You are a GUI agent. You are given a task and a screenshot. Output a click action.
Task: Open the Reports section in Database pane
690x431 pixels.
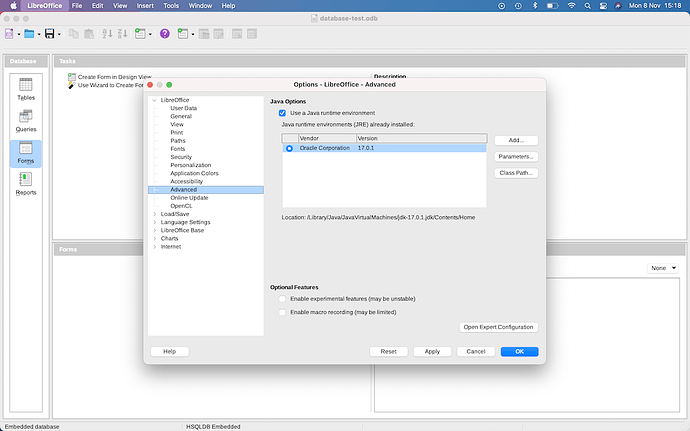26,184
